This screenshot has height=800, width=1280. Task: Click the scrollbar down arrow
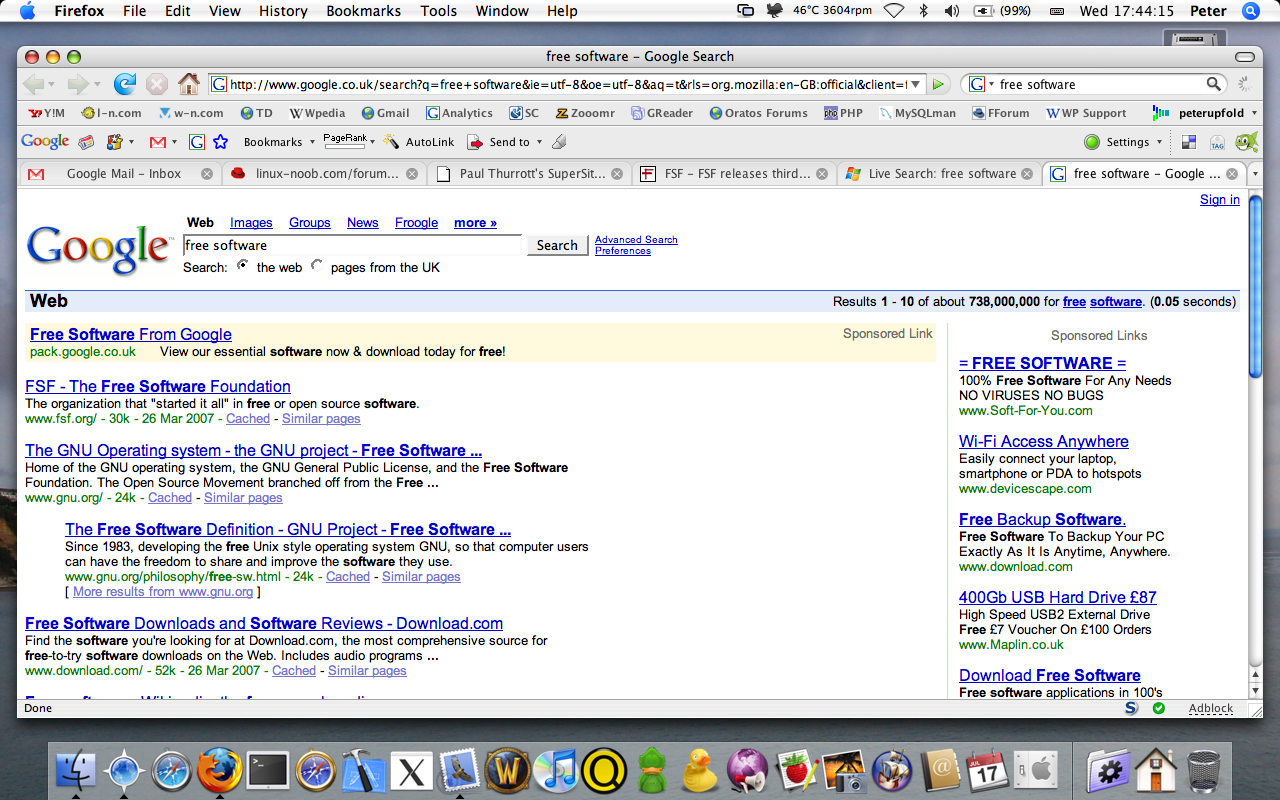[x=1255, y=689]
